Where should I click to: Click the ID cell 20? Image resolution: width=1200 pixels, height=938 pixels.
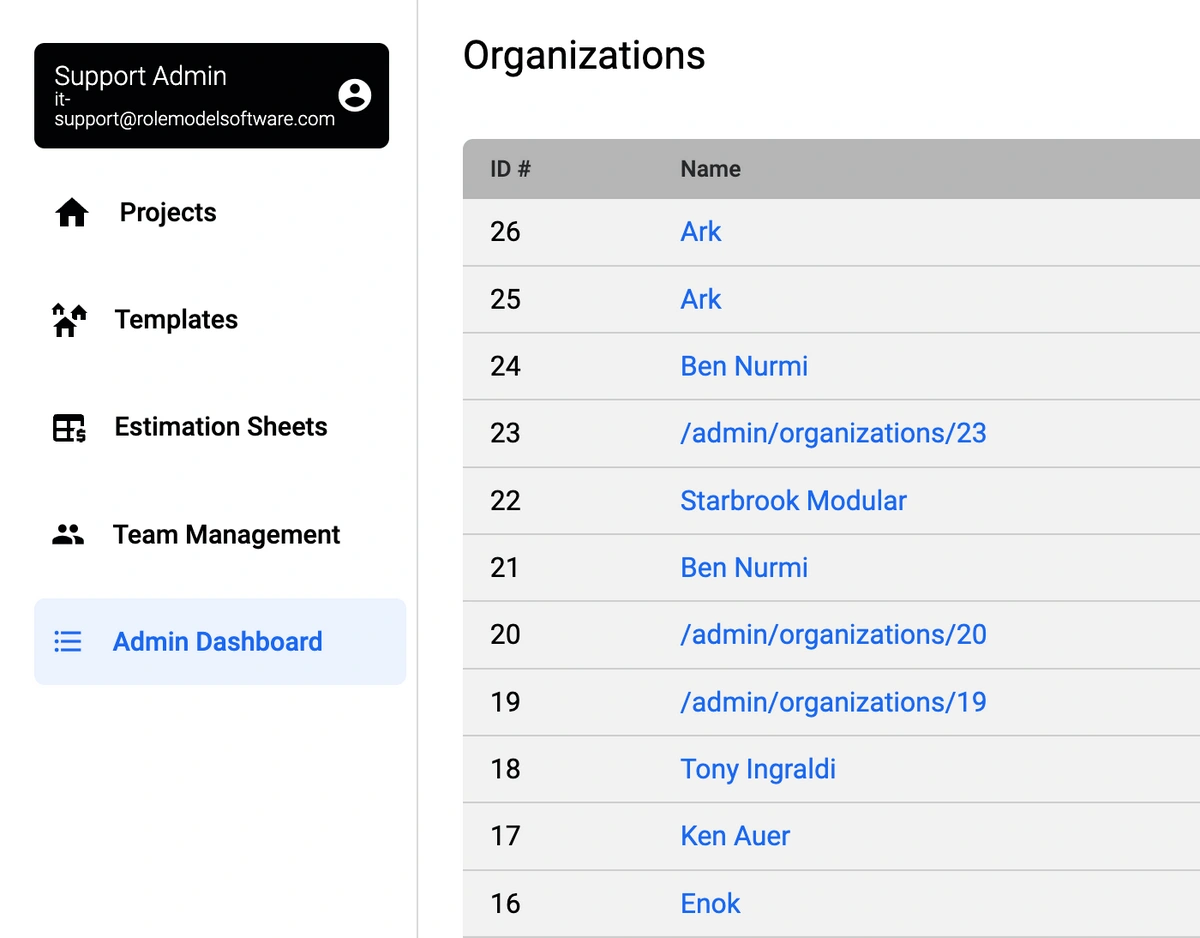(505, 634)
